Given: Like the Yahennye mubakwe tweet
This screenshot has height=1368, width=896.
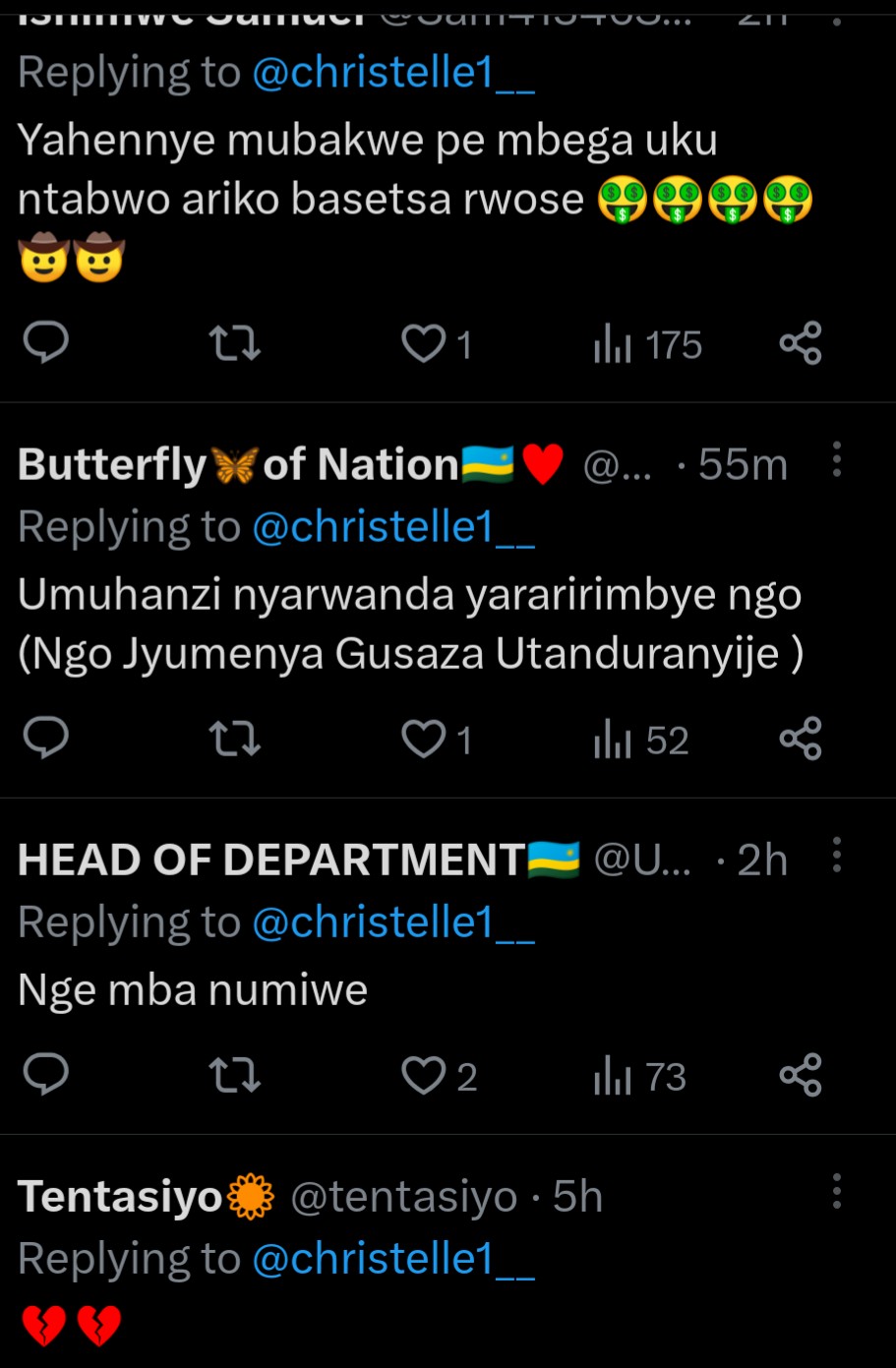Looking at the screenshot, I should [424, 344].
